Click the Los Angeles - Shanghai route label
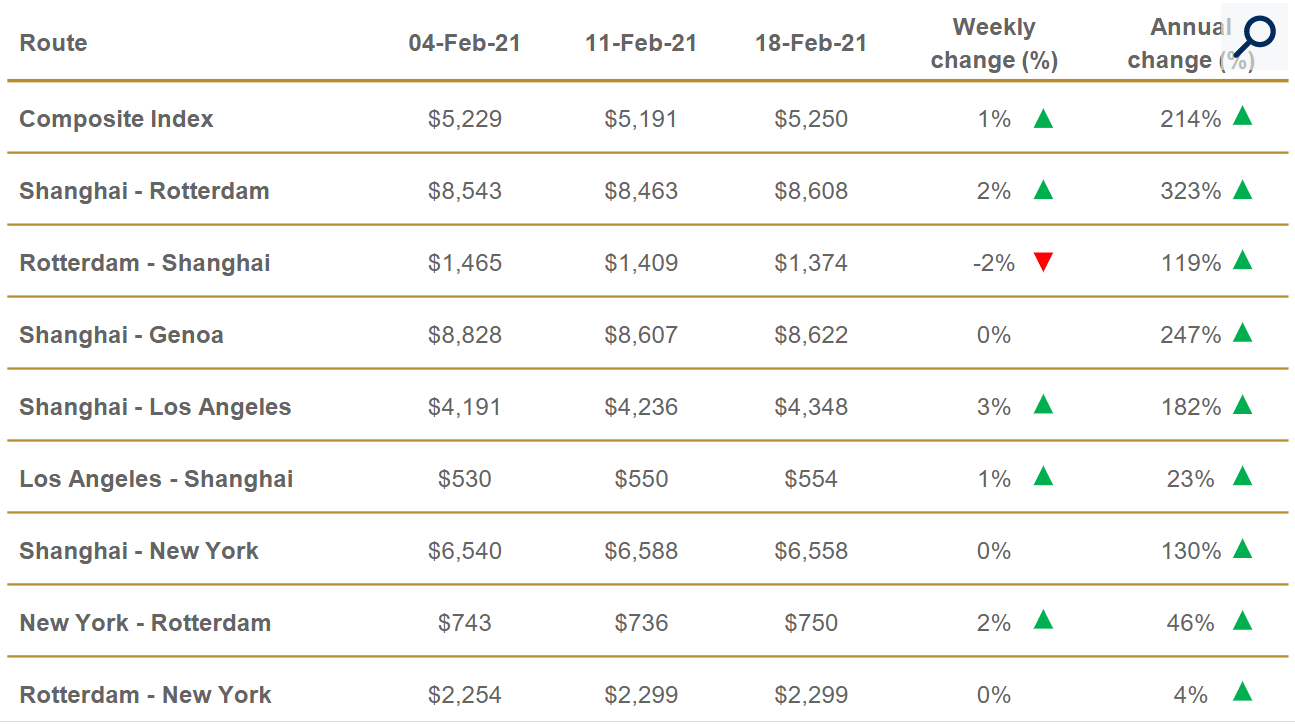Image resolution: width=1295 pixels, height=724 pixels. pyautogui.click(x=156, y=479)
